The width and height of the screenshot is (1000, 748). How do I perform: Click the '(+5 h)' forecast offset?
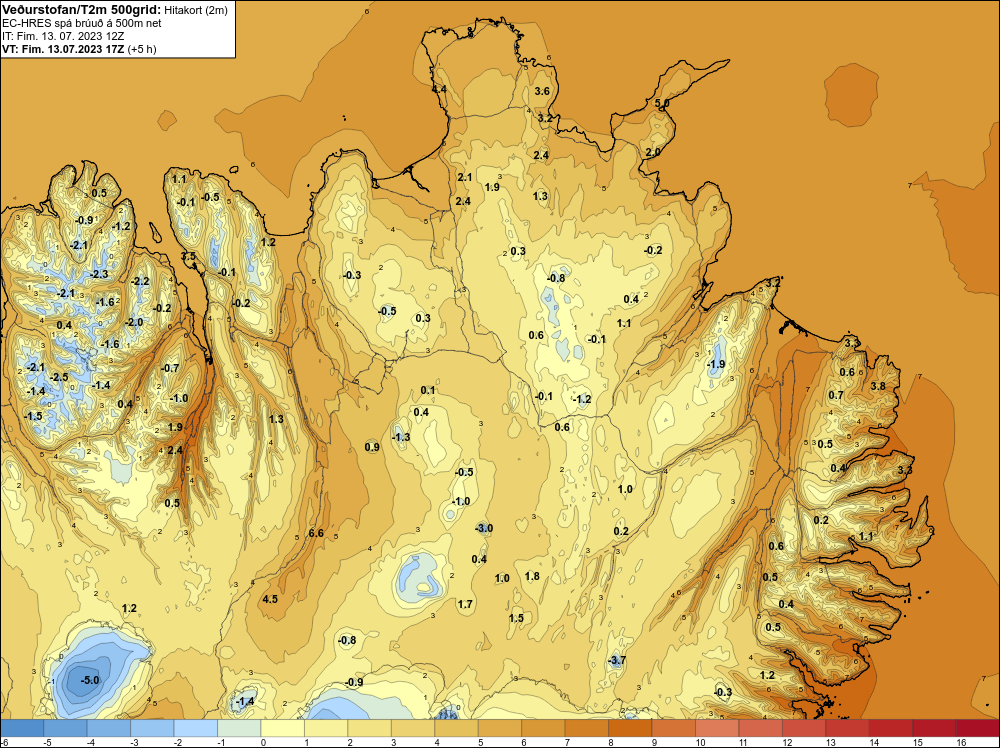point(142,49)
